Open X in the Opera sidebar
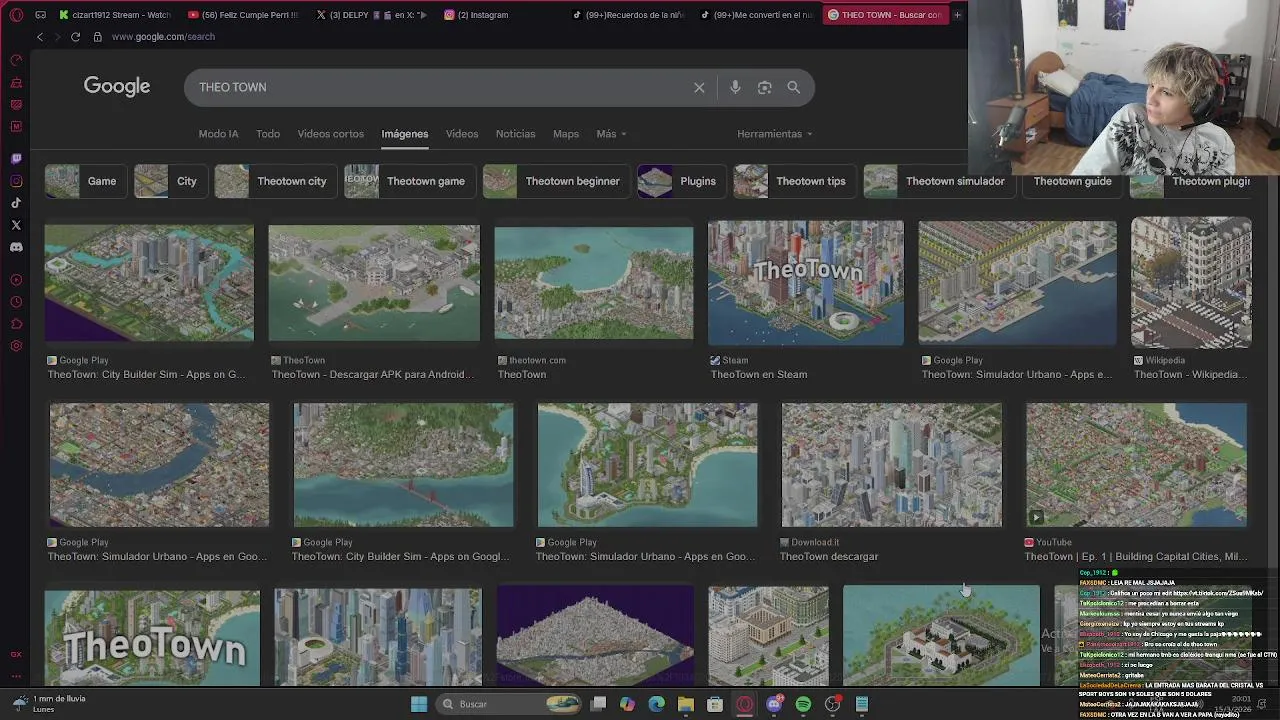This screenshot has width=1280, height=720. click(x=16, y=225)
